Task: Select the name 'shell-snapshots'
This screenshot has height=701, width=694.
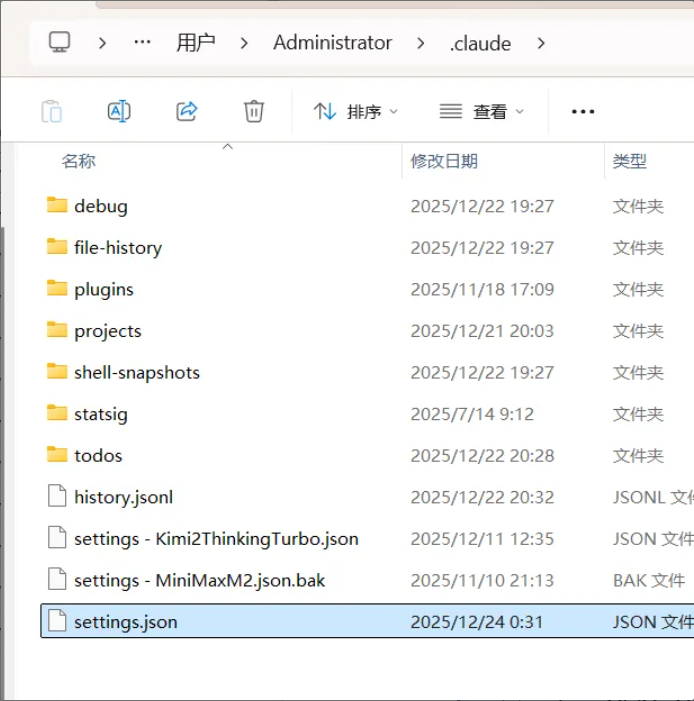Action: point(137,372)
